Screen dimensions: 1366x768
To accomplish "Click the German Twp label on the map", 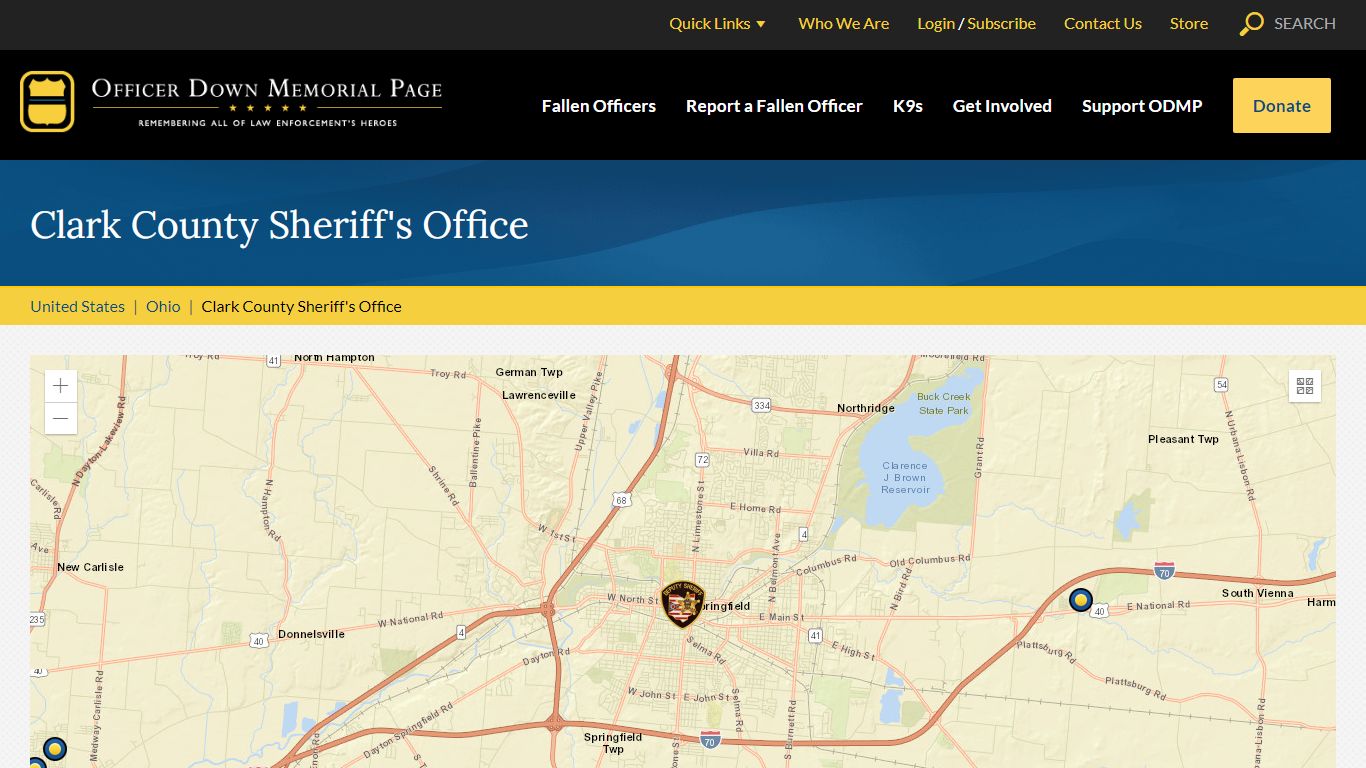I will tap(529, 372).
